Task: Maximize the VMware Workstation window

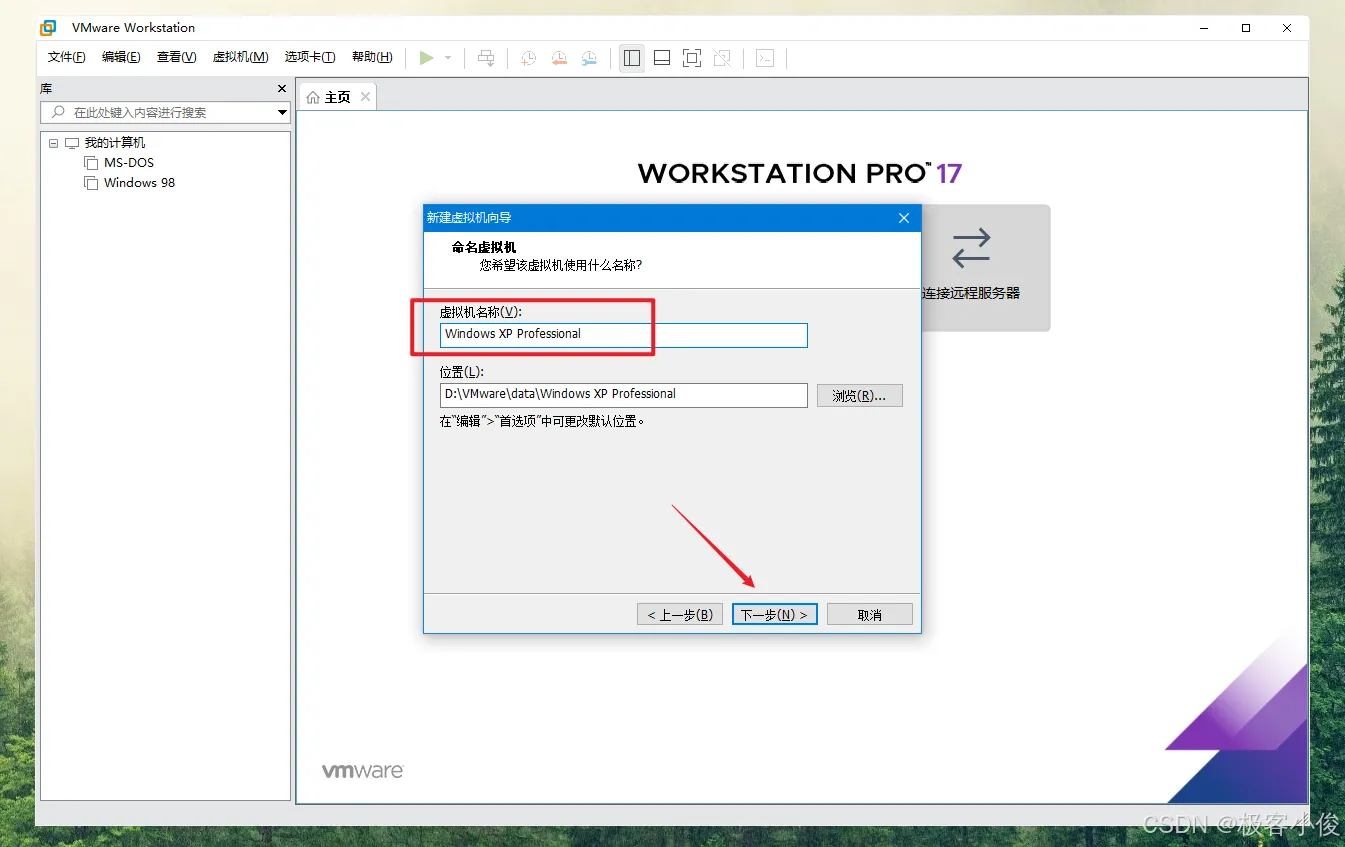Action: coord(1246,28)
